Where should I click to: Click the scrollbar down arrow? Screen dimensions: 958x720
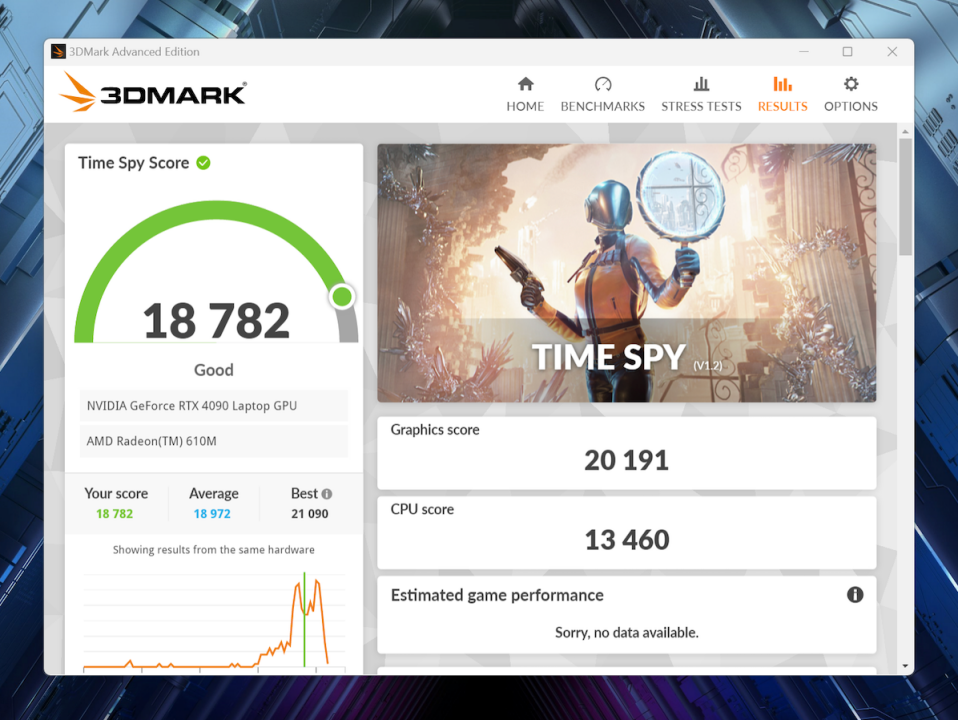click(x=905, y=666)
